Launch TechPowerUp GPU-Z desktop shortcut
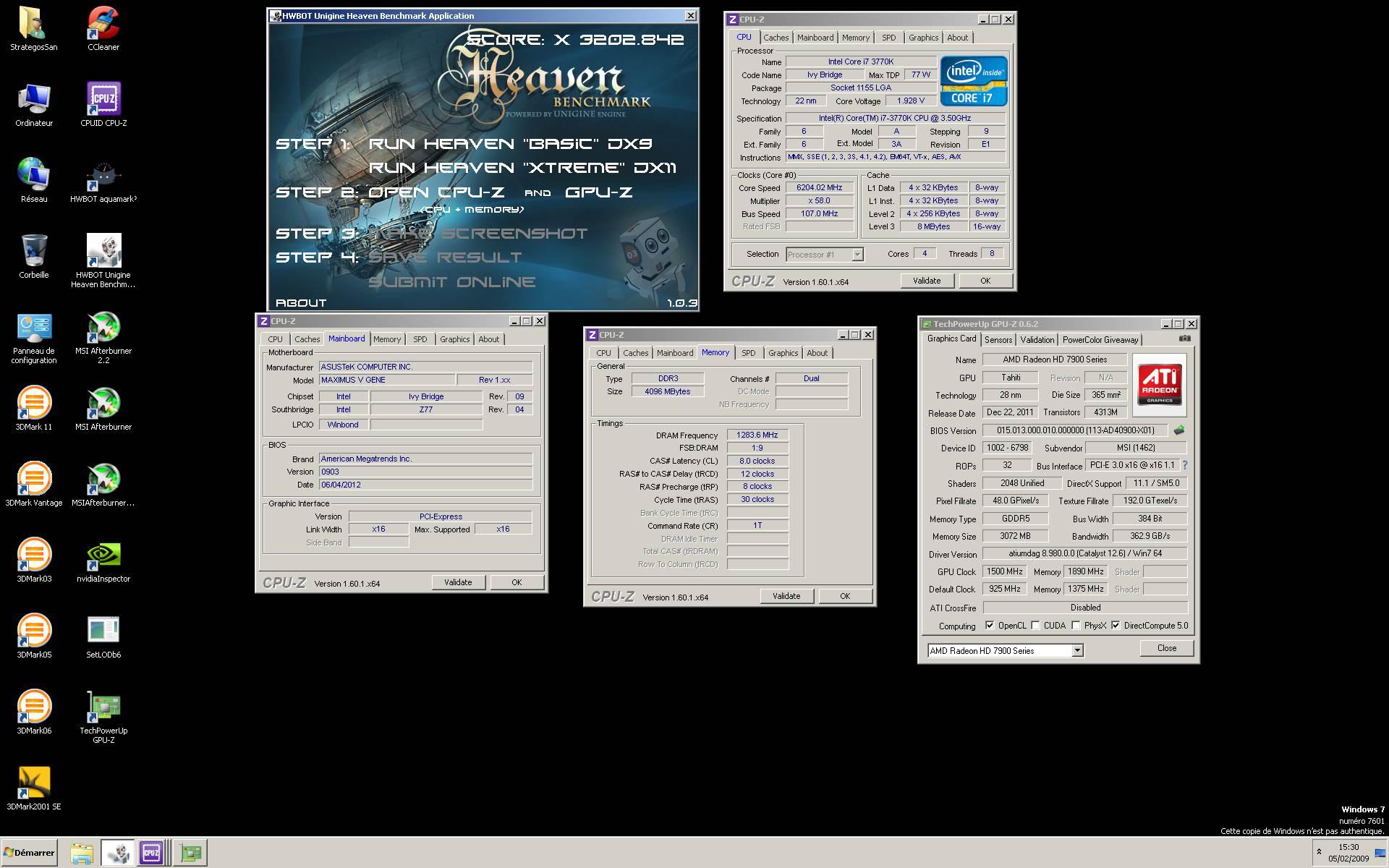 pos(103,718)
